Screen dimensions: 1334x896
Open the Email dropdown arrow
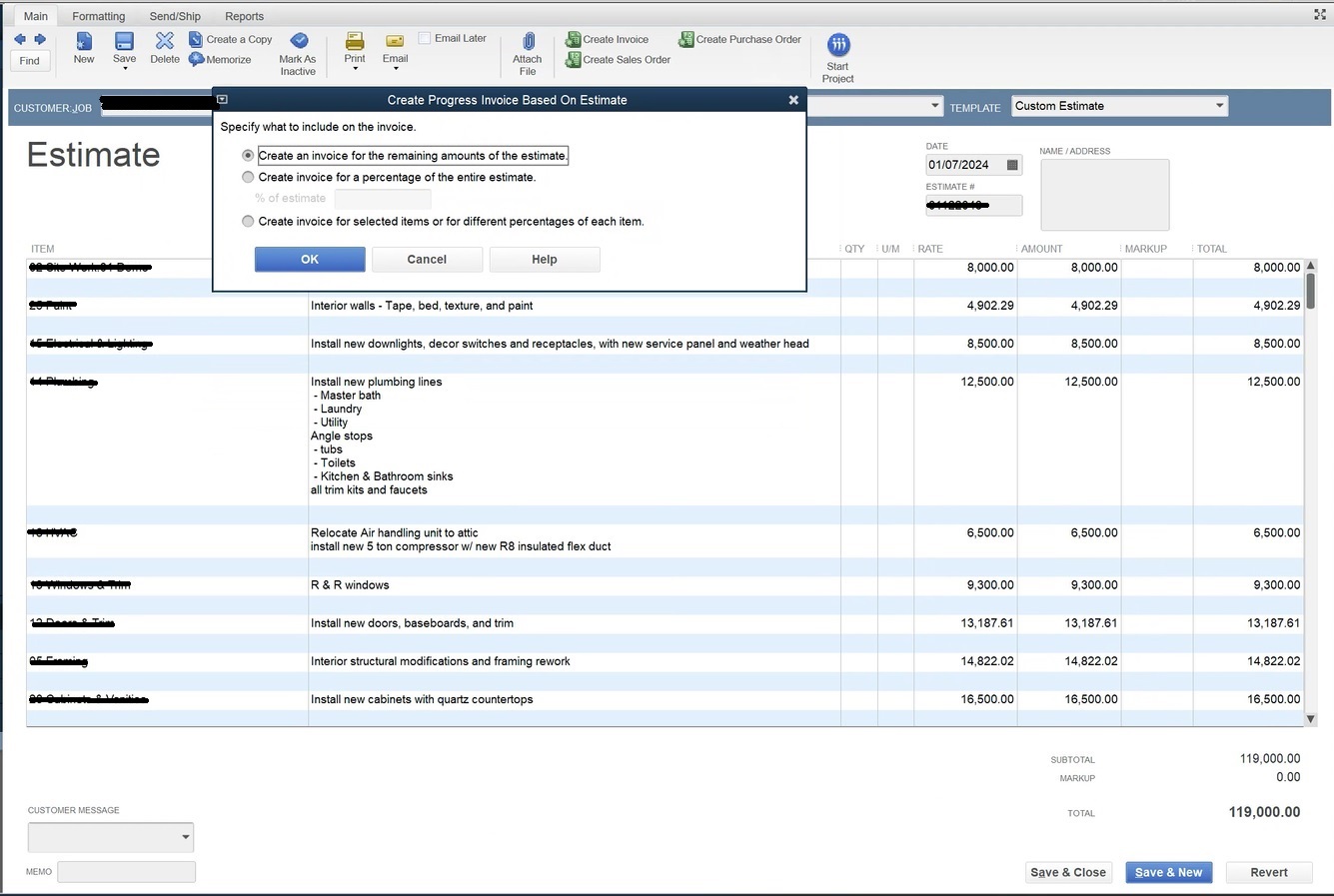coord(395,69)
